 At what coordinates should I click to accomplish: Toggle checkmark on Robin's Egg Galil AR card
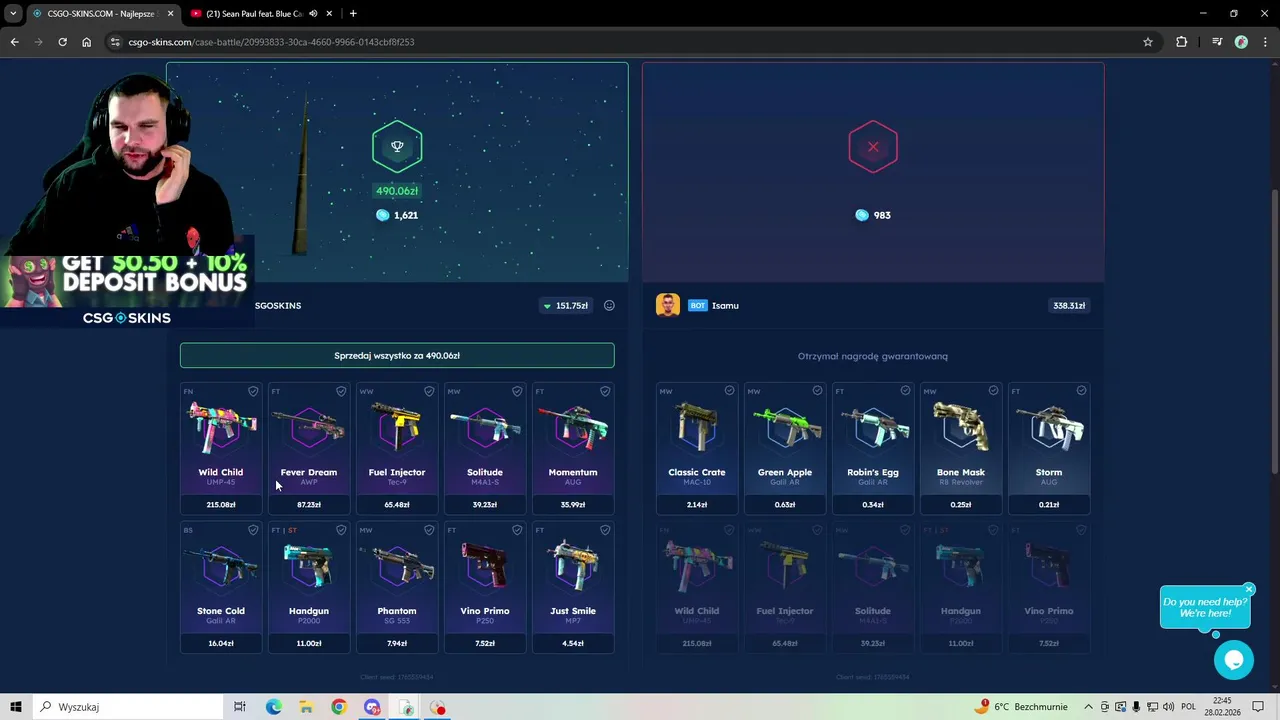pos(905,391)
